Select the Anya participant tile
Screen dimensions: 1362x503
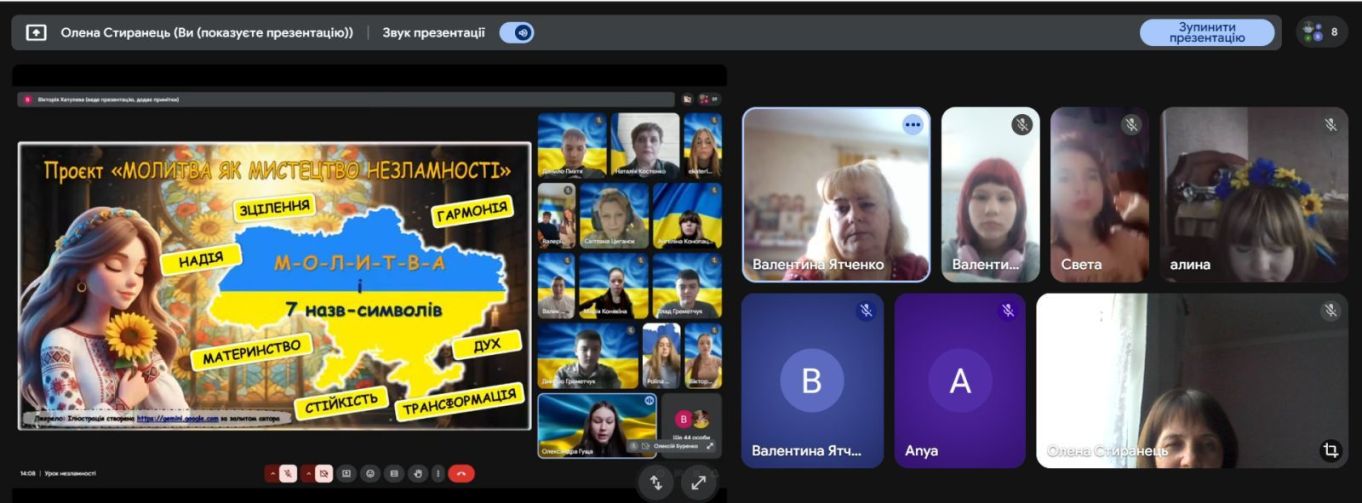[x=960, y=381]
